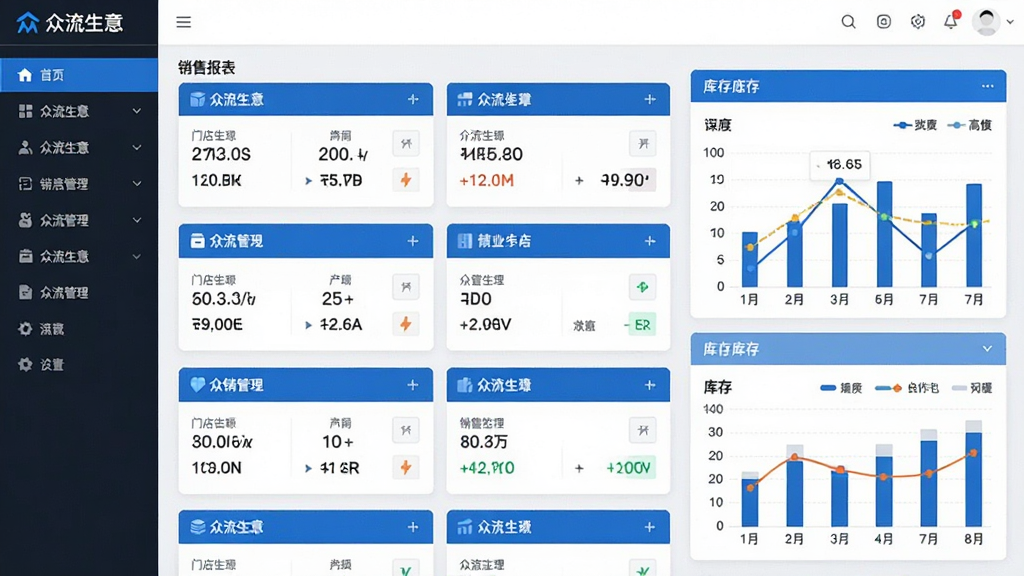Open search via the magnifier icon
The width and height of the screenshot is (1024, 576).
click(x=848, y=22)
